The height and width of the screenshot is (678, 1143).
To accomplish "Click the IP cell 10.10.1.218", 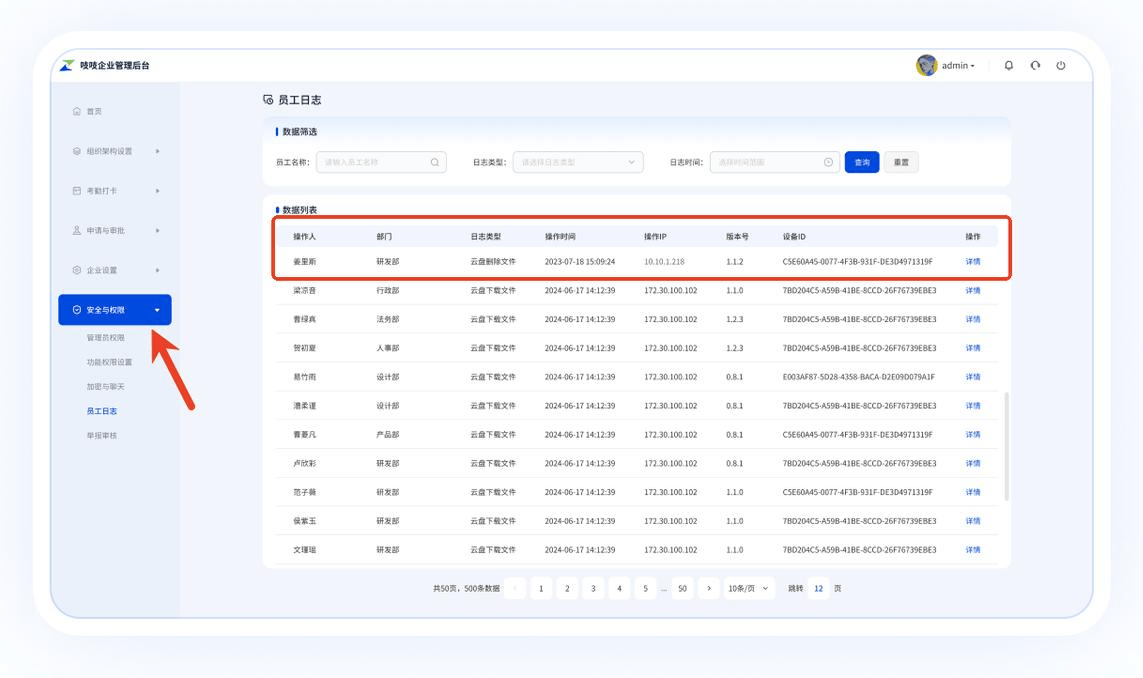I will pos(664,262).
